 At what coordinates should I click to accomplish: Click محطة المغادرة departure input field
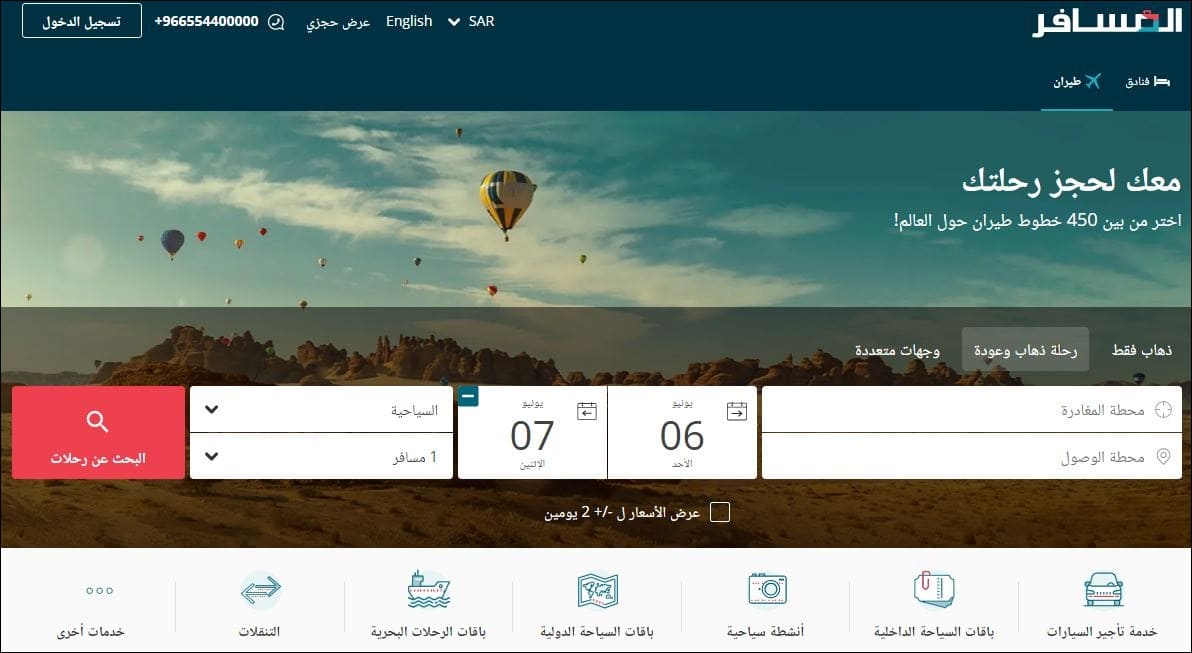(x=972, y=410)
